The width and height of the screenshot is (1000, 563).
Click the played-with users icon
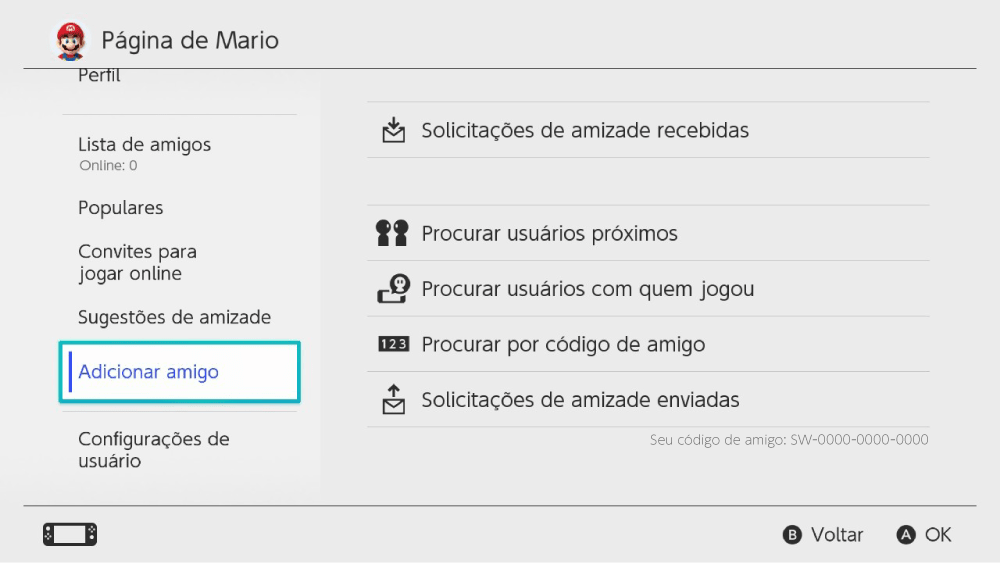pyautogui.click(x=393, y=289)
